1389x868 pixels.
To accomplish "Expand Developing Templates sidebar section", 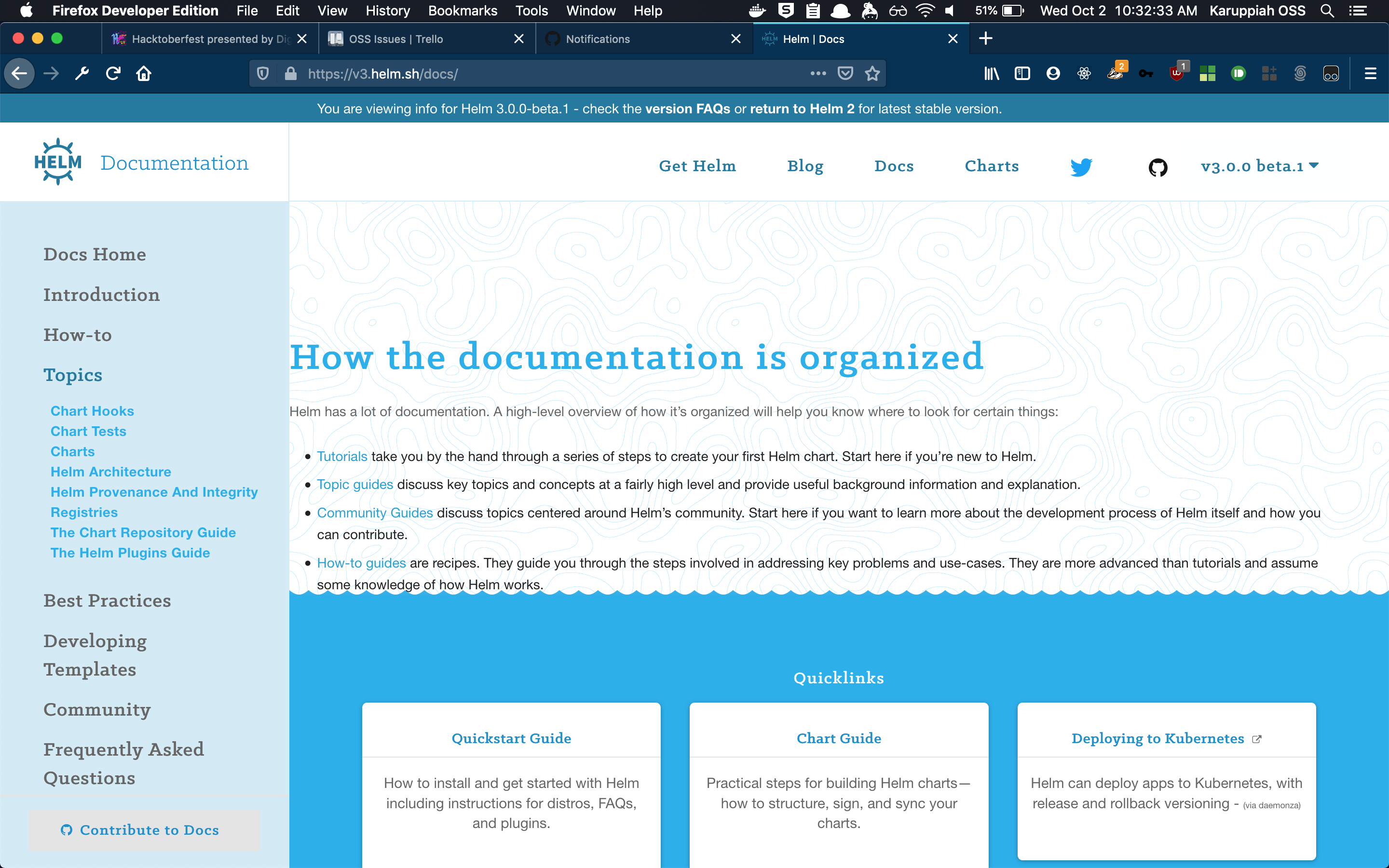I will [95, 655].
